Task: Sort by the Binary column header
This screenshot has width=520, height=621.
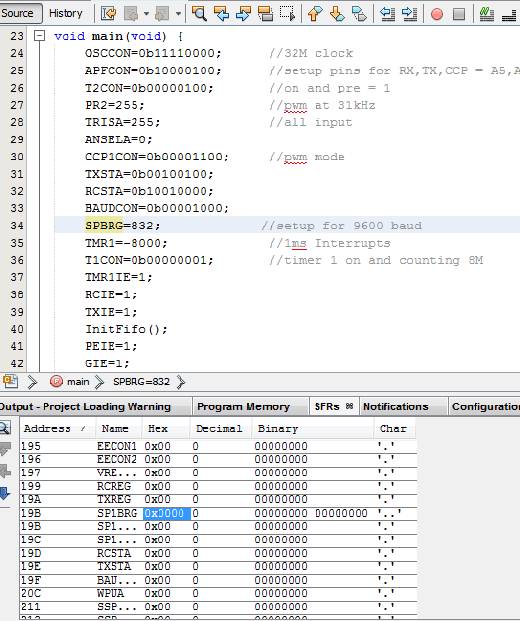Action: tap(313, 429)
